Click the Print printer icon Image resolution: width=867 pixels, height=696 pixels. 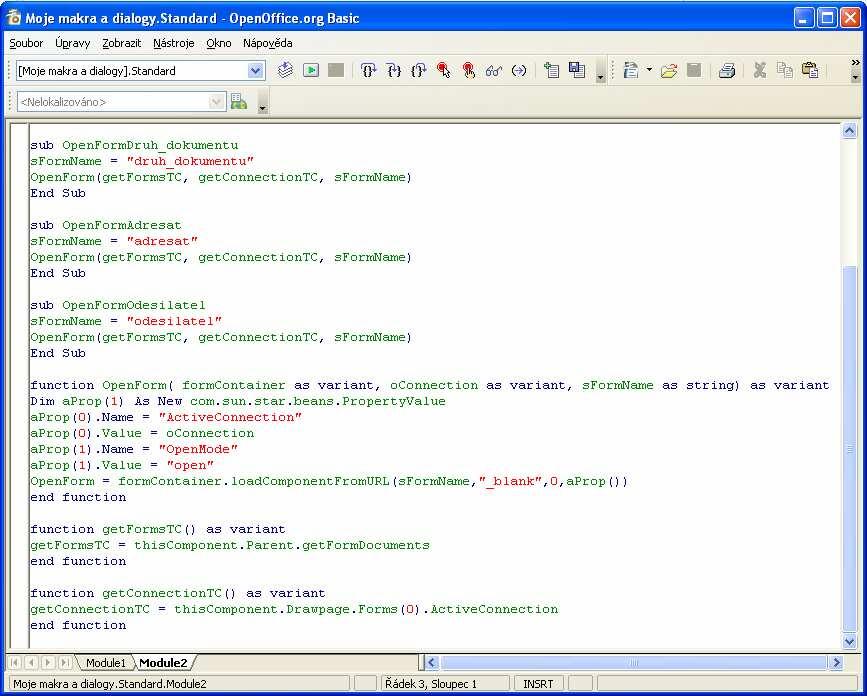click(727, 70)
